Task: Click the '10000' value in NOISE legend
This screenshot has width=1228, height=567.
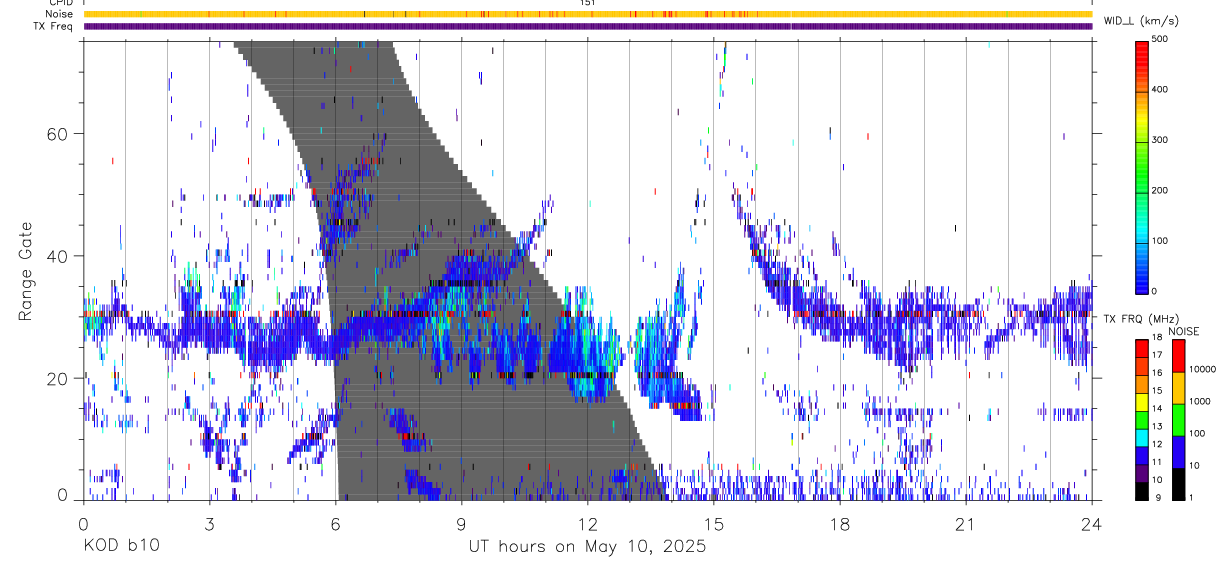Action: click(x=1204, y=370)
